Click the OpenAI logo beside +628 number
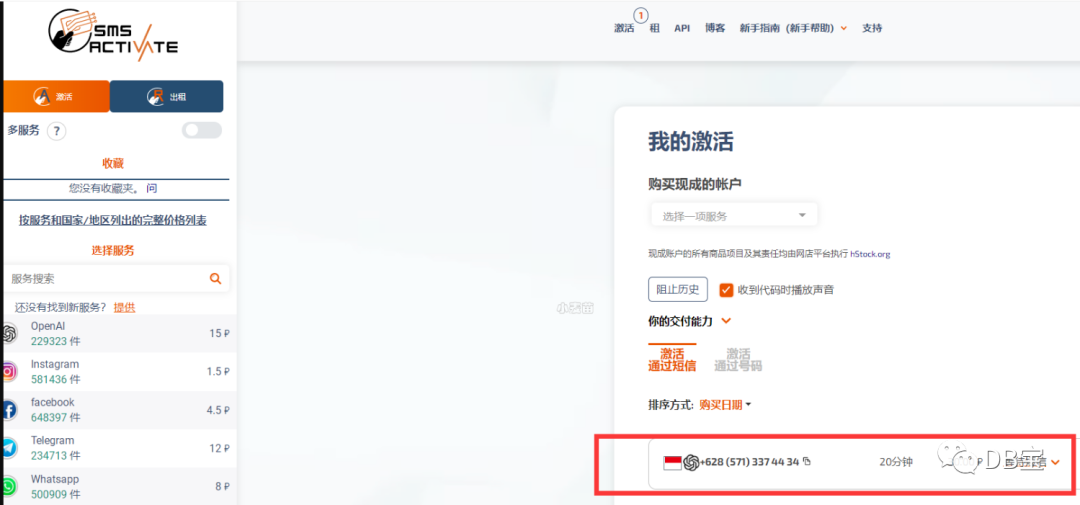Screen dimensions: 1080x505 pyautogui.click(x=692, y=462)
